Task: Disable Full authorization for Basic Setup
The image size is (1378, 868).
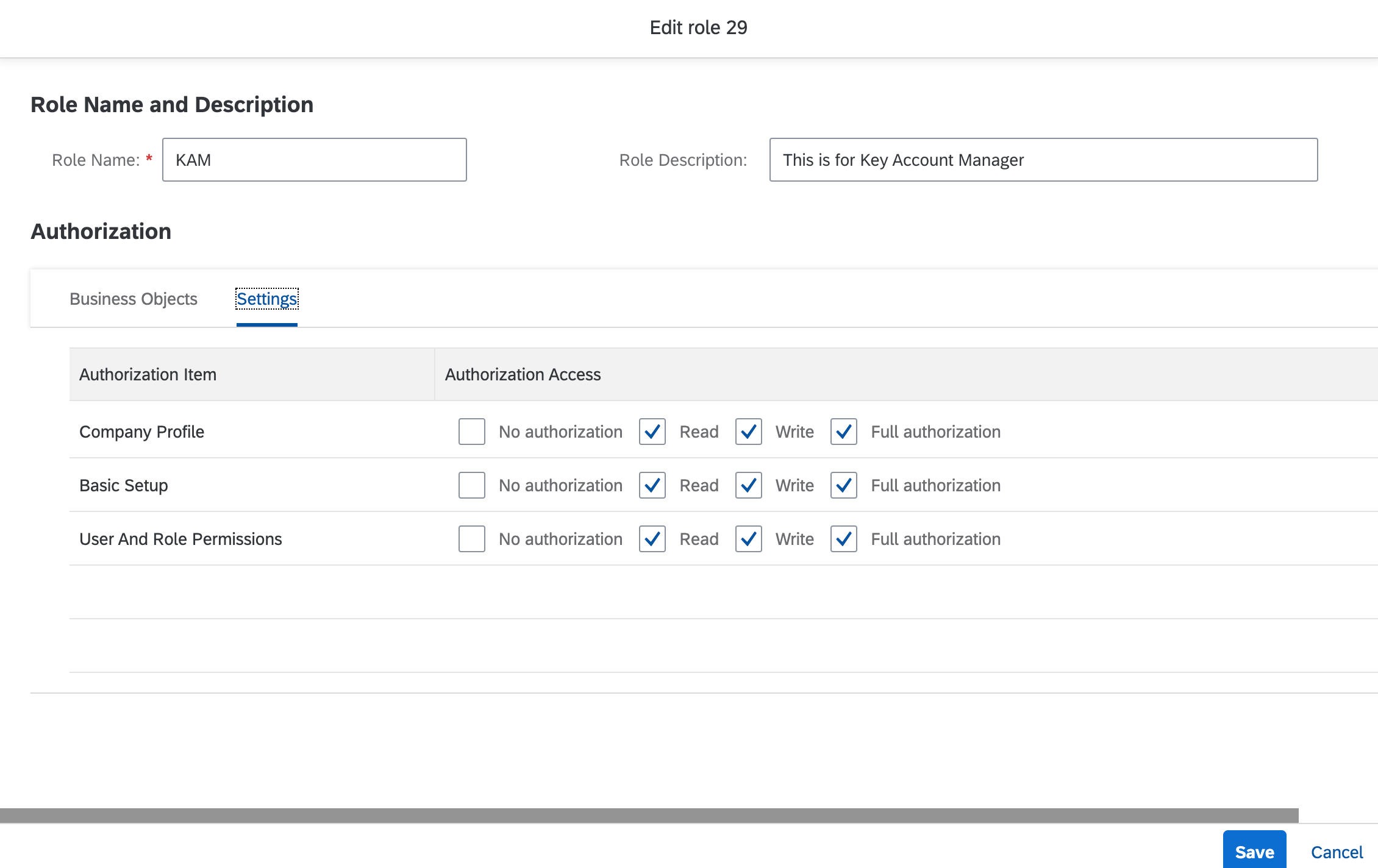Action: 843,485
